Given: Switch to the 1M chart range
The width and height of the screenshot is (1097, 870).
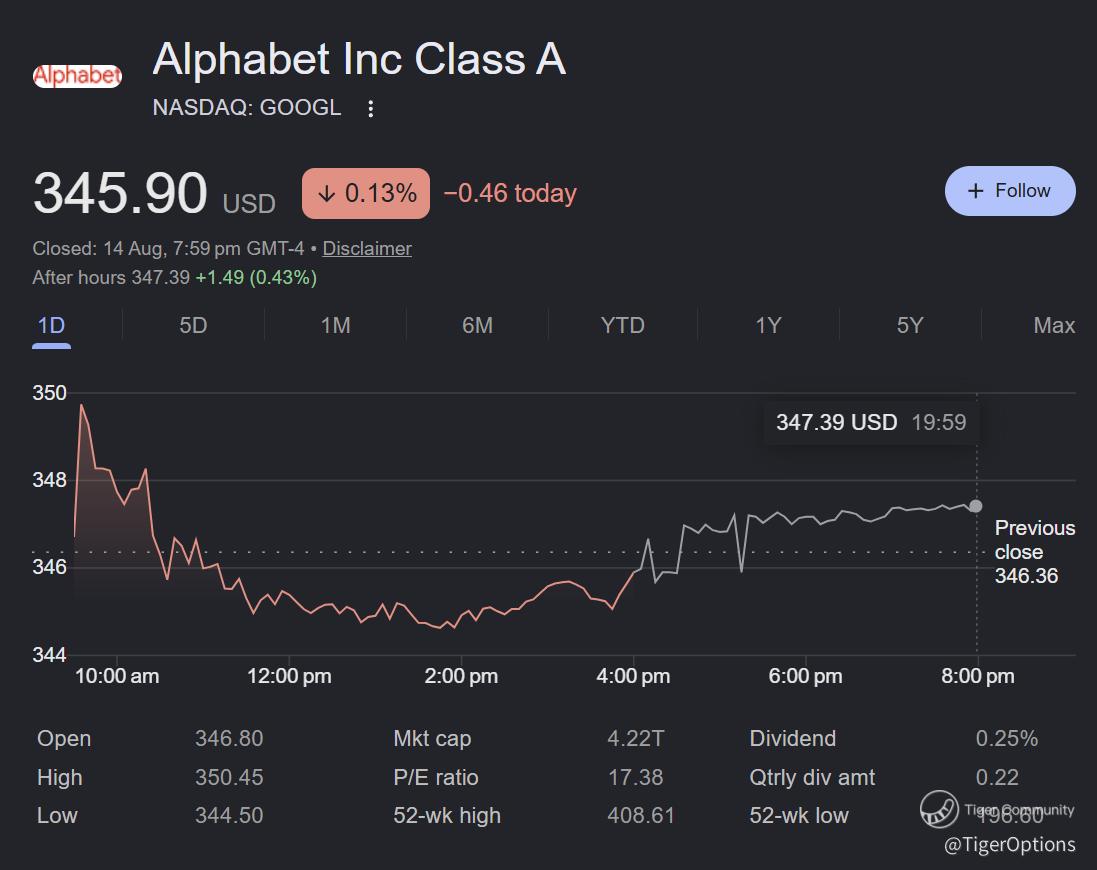Looking at the screenshot, I should (335, 326).
